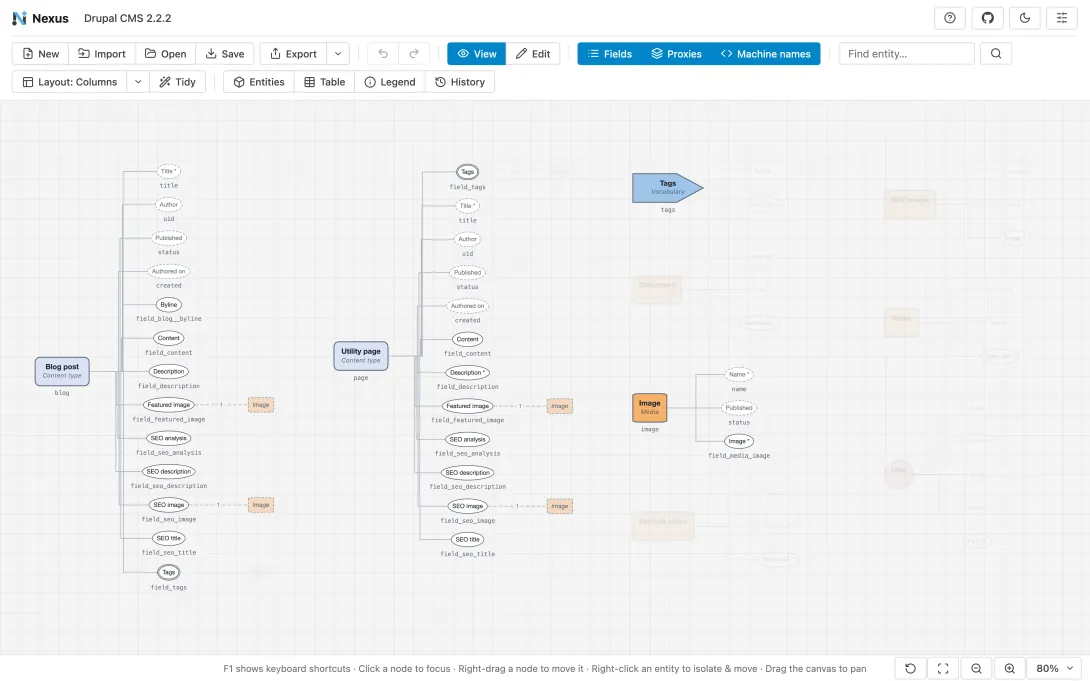
Task: Click the field_featured_image label under Blog post
Action: tap(169, 420)
